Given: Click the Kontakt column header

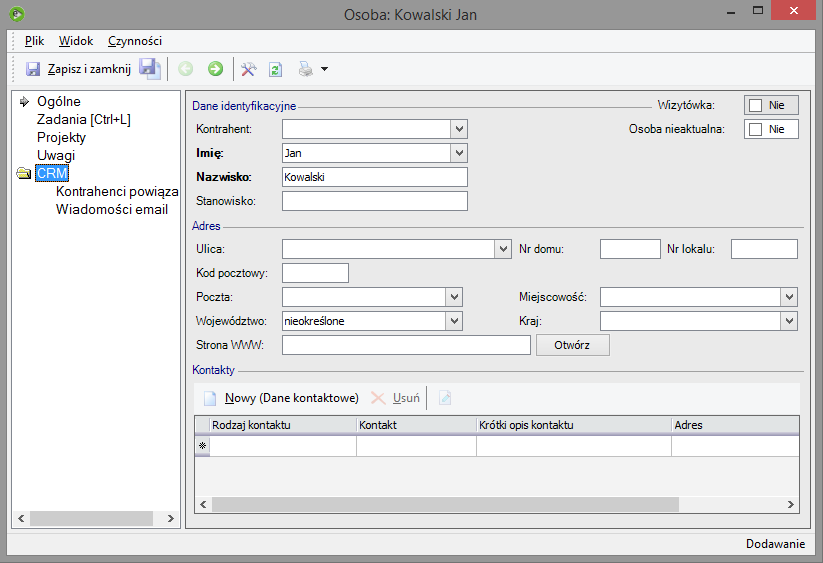Looking at the screenshot, I should 416,425.
